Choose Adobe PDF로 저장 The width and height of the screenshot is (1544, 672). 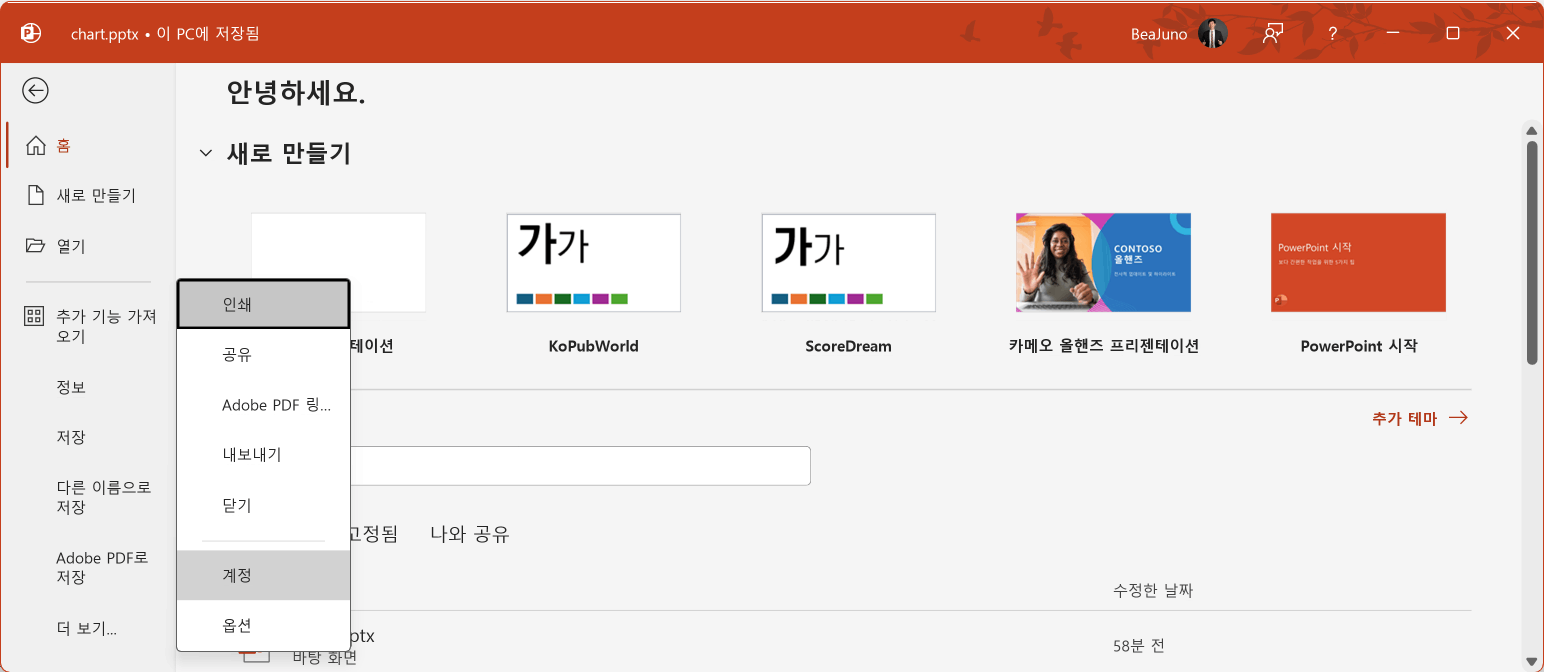coord(90,567)
